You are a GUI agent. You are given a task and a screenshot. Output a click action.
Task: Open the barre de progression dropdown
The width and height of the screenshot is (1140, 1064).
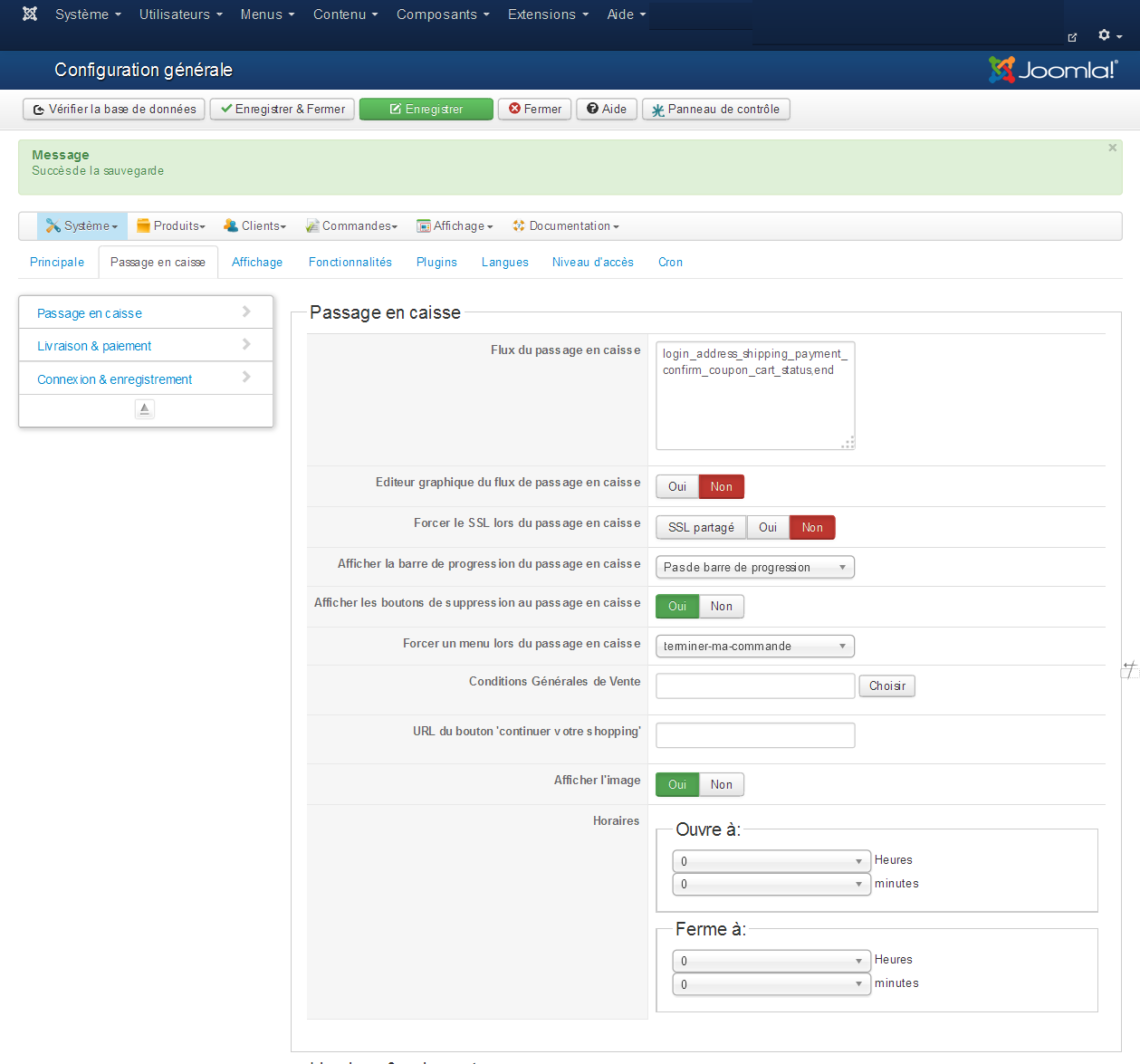coord(755,567)
